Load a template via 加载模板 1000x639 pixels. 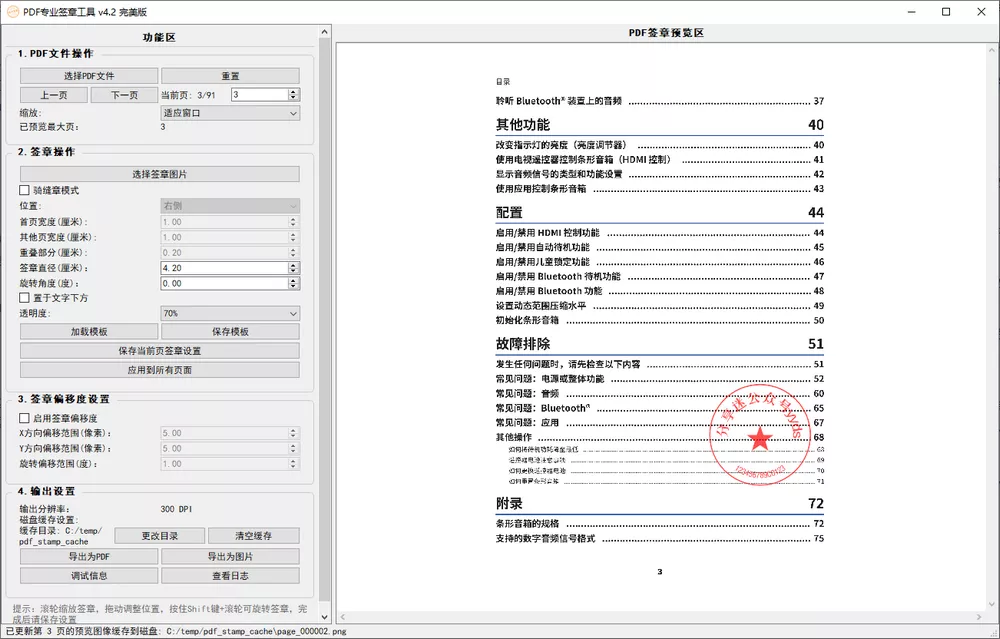pos(86,330)
